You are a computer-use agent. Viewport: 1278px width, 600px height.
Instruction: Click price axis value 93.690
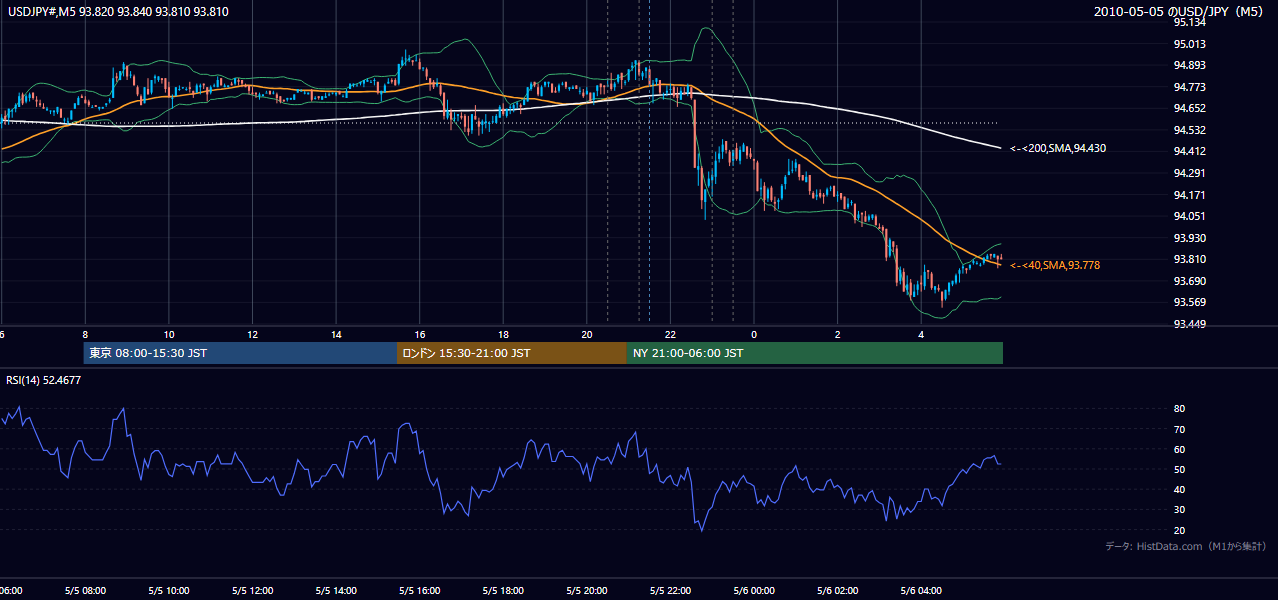click(1189, 281)
